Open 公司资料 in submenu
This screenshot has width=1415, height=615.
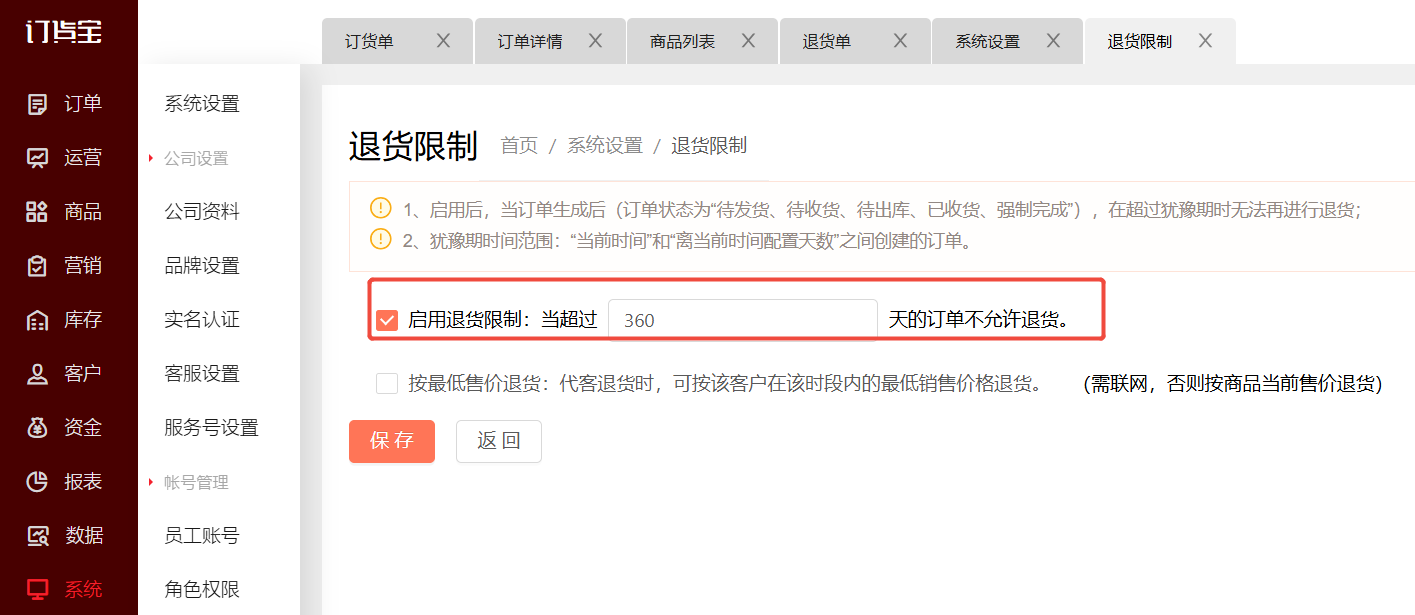point(202,212)
